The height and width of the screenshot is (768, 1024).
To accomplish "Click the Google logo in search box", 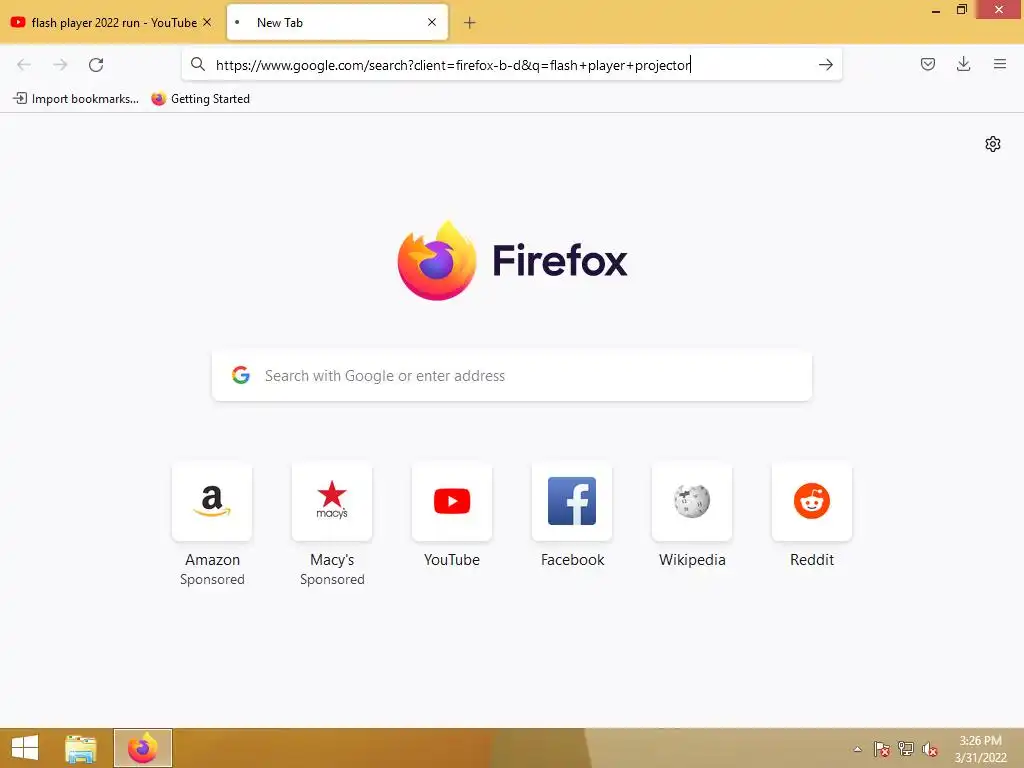I will click(x=241, y=375).
